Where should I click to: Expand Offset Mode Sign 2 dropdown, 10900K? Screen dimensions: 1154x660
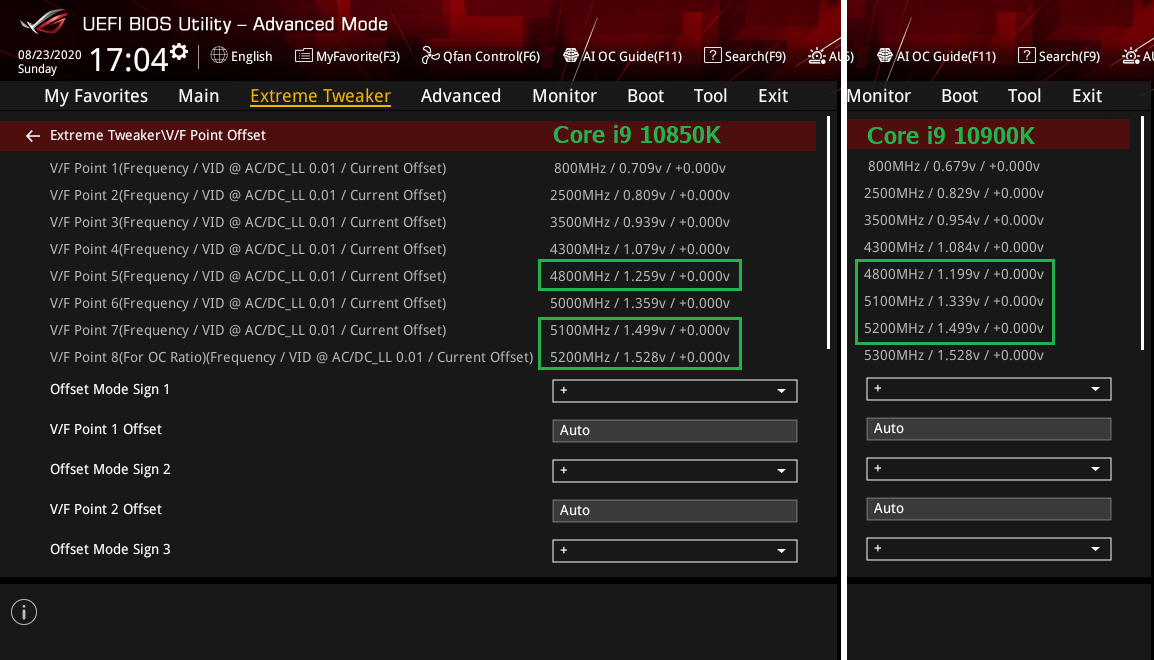(x=988, y=469)
